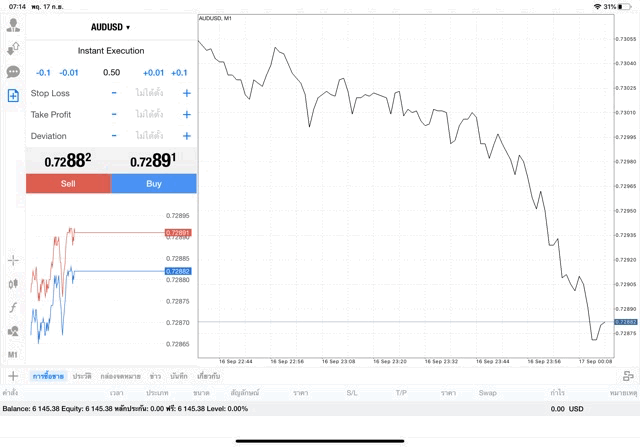Expand the AUDUSD symbol dropdown
Viewport: 640px width, 447px height.
111,27
